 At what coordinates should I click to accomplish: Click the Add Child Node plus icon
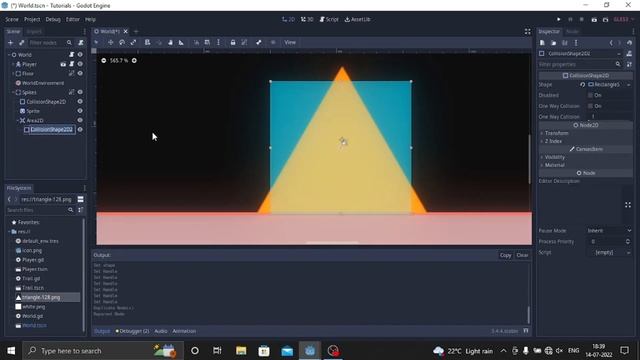tap(11, 42)
